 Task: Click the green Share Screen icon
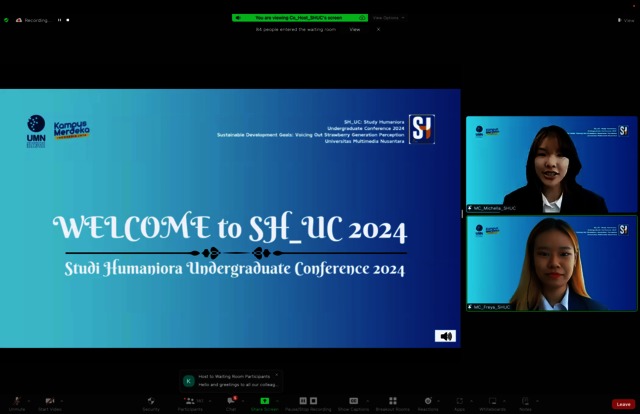click(x=264, y=401)
